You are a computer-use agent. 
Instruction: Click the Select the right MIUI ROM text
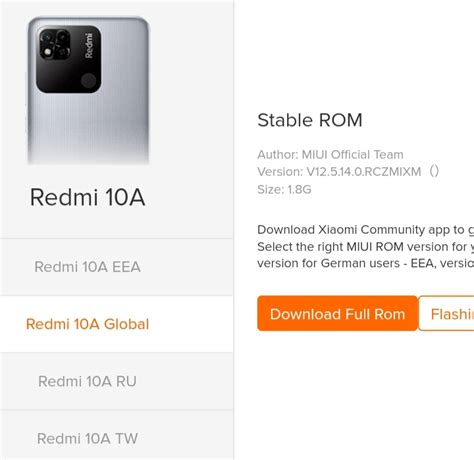pos(366,247)
